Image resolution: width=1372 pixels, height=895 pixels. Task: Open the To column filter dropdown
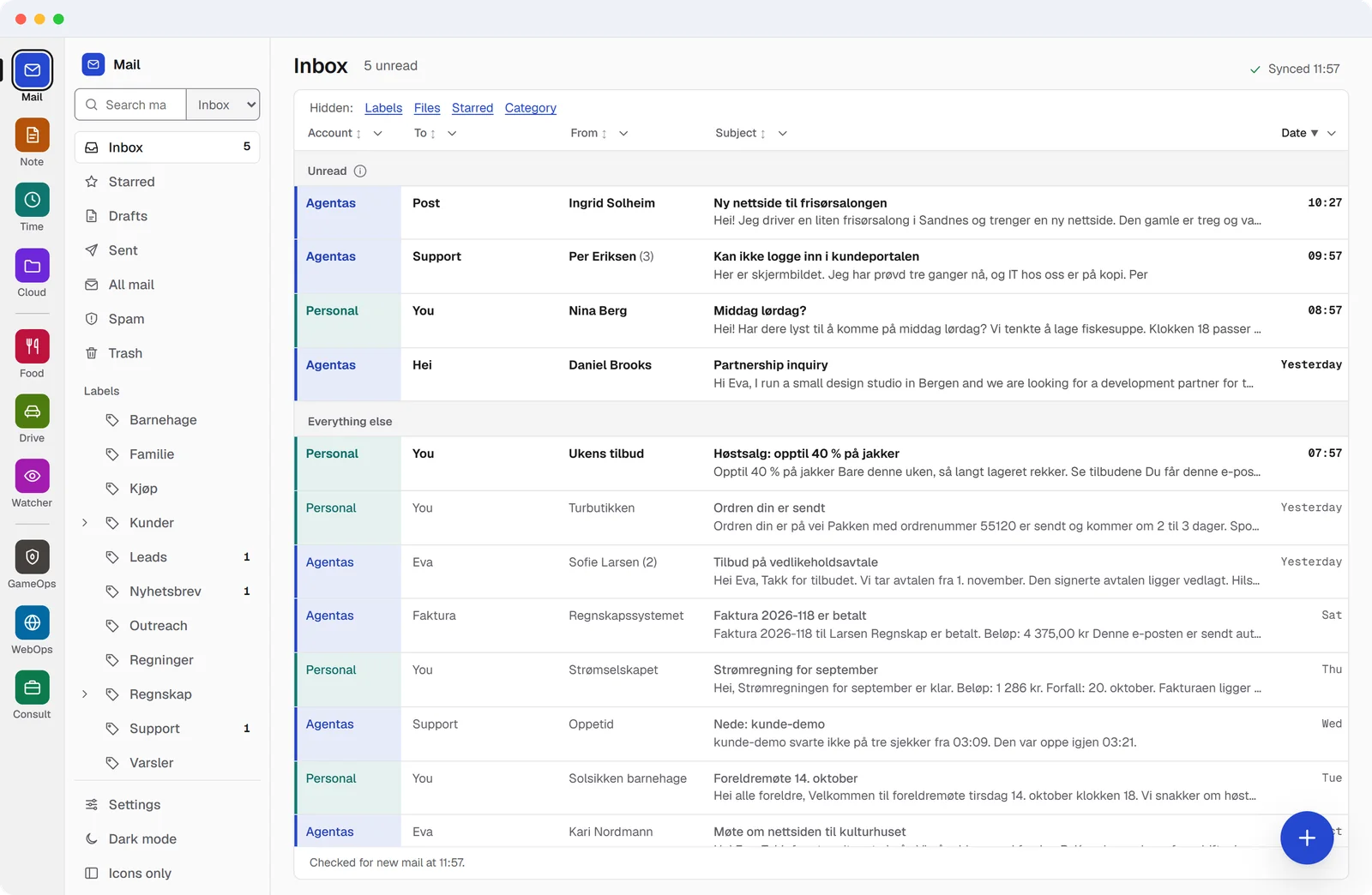452,133
